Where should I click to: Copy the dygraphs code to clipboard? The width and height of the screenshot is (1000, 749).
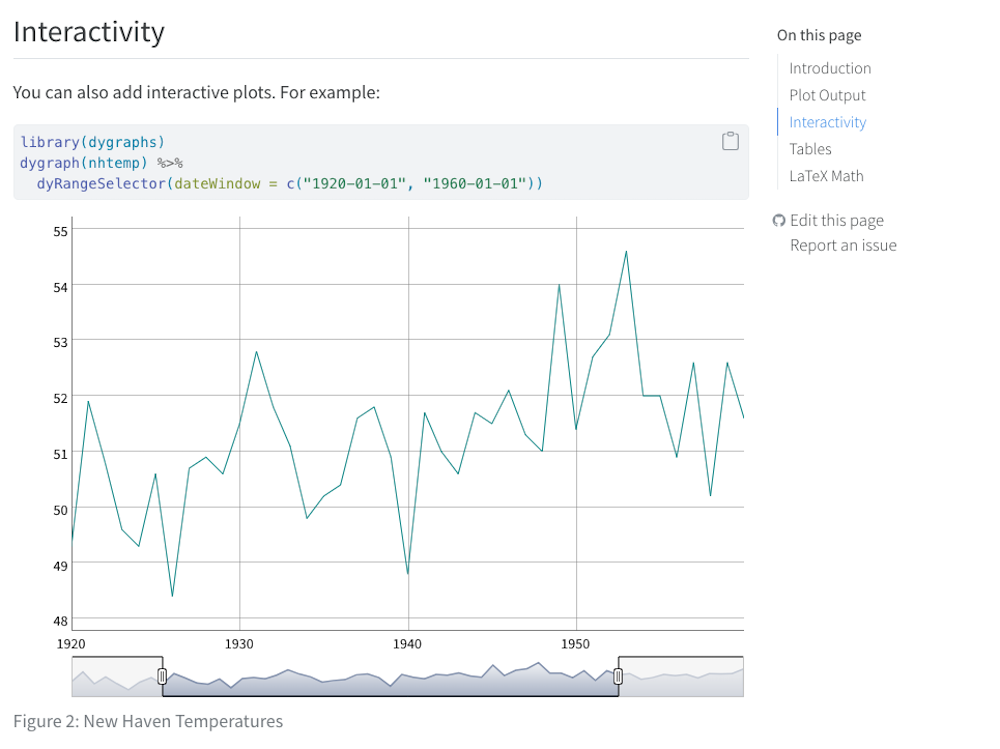[x=730, y=141]
